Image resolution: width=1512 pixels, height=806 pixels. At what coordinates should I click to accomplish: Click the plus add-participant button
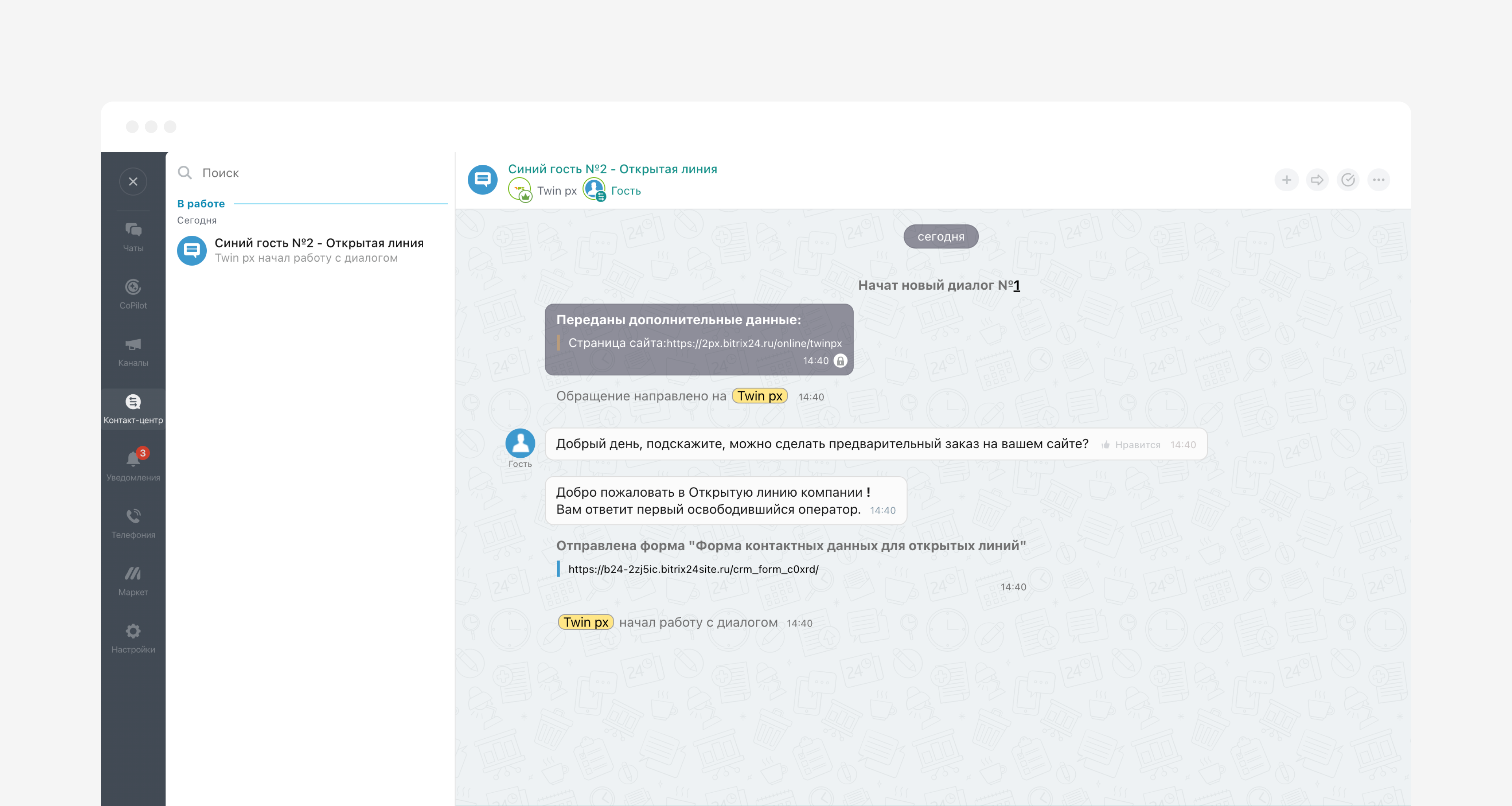point(1286,180)
